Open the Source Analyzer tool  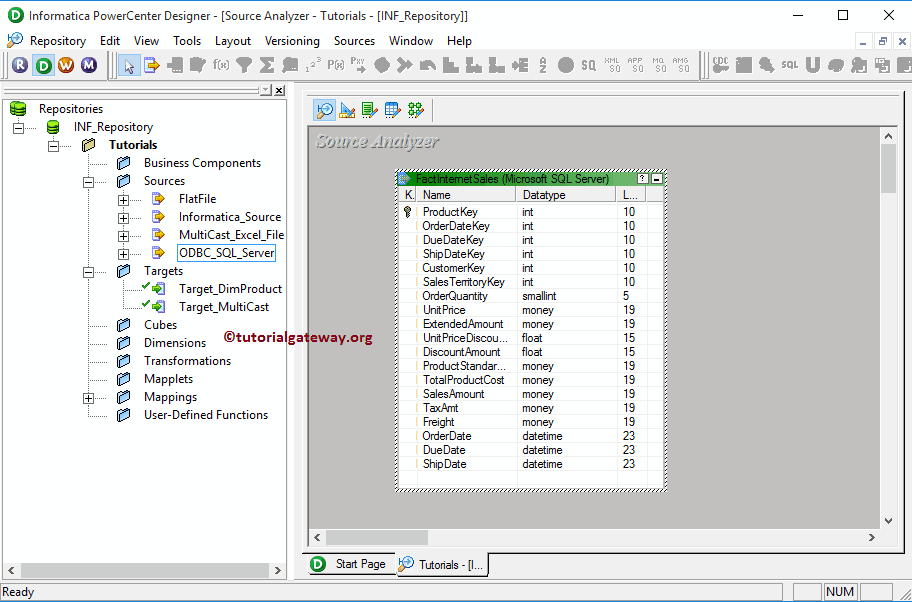pos(325,110)
